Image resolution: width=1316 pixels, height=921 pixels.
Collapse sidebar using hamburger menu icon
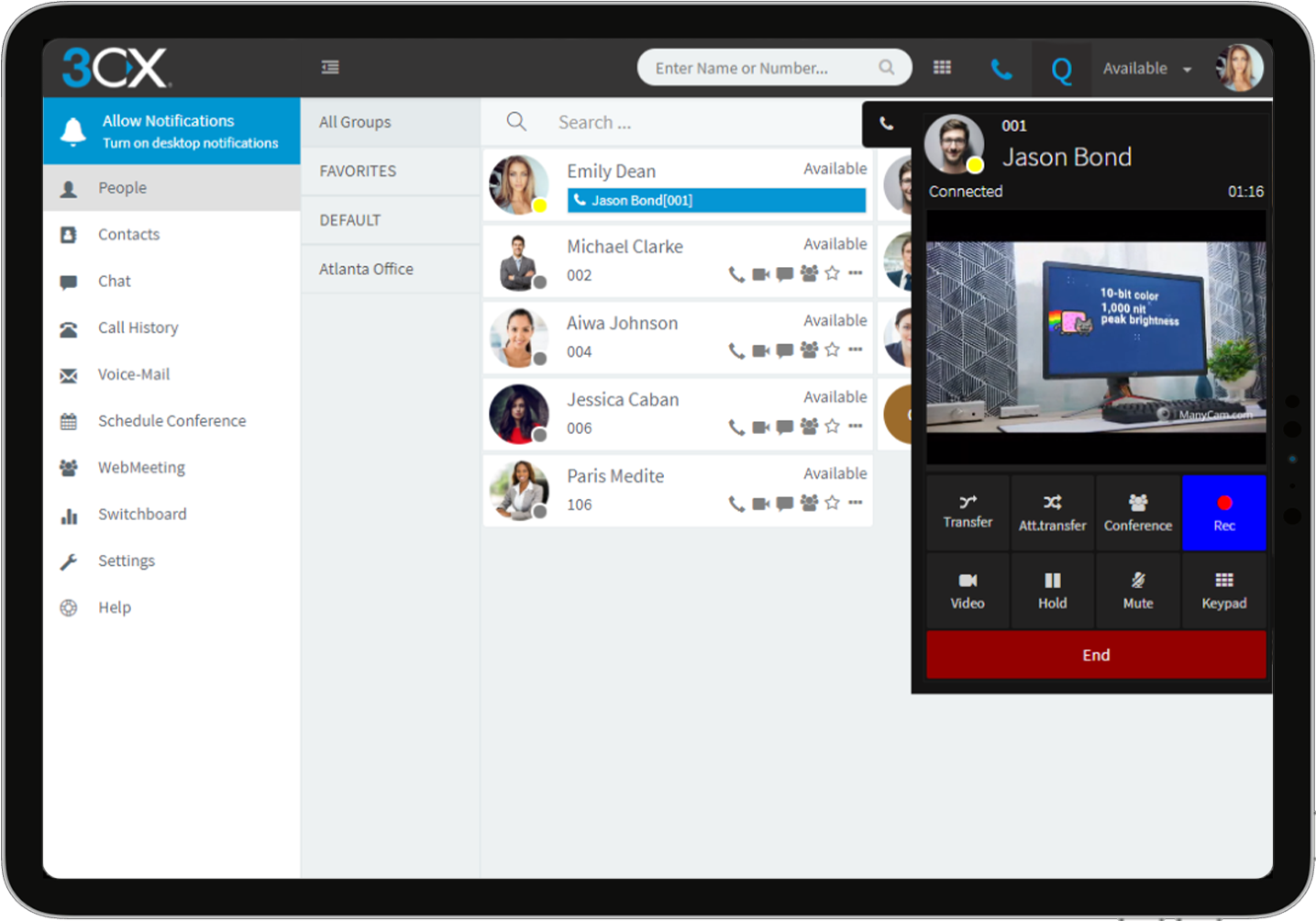pyautogui.click(x=330, y=67)
